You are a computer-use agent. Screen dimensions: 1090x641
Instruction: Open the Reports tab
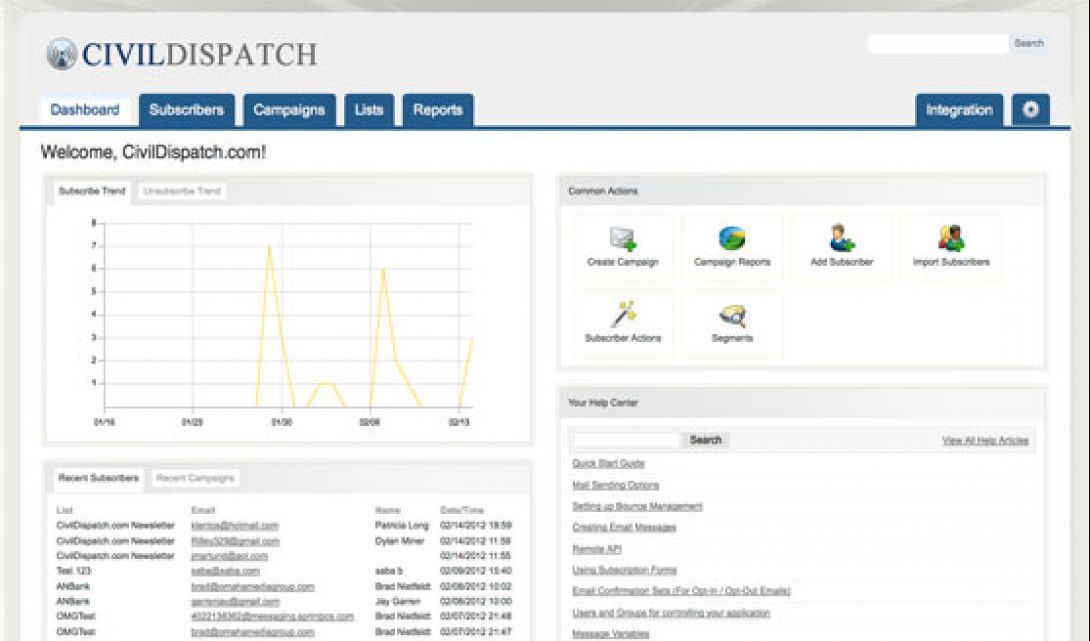[x=438, y=110]
